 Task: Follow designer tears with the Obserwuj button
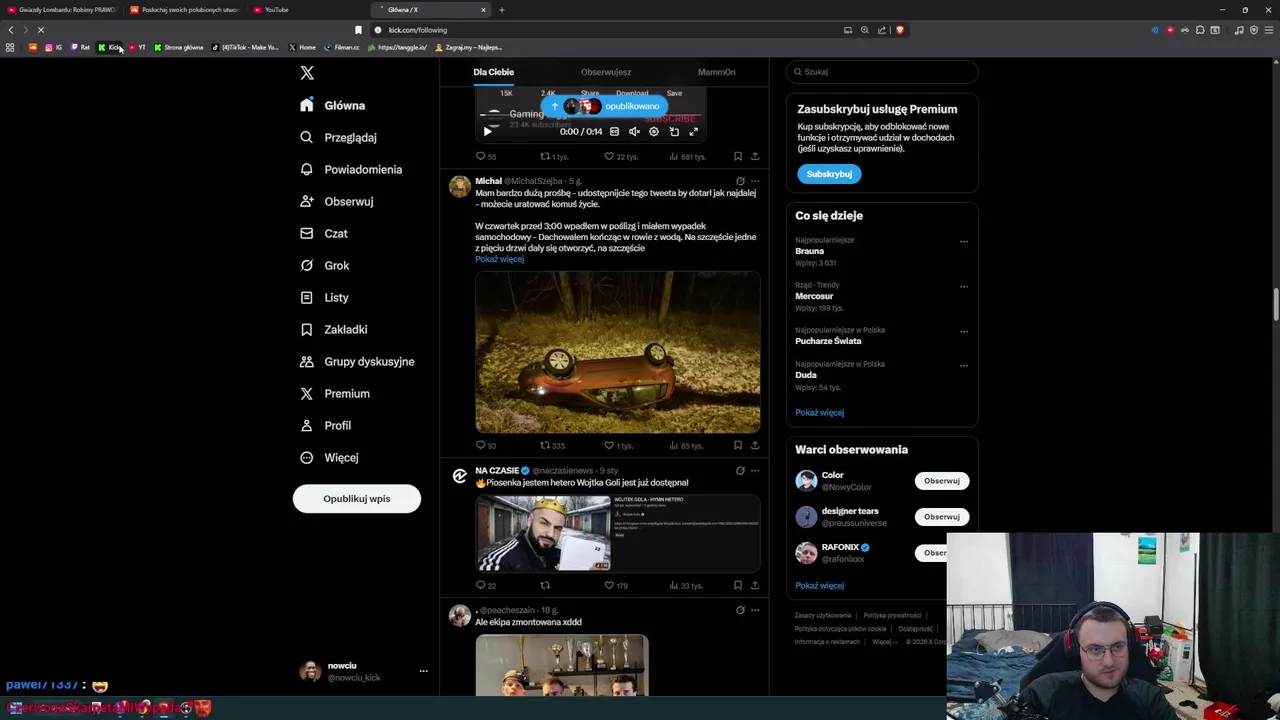pyautogui.click(x=941, y=517)
